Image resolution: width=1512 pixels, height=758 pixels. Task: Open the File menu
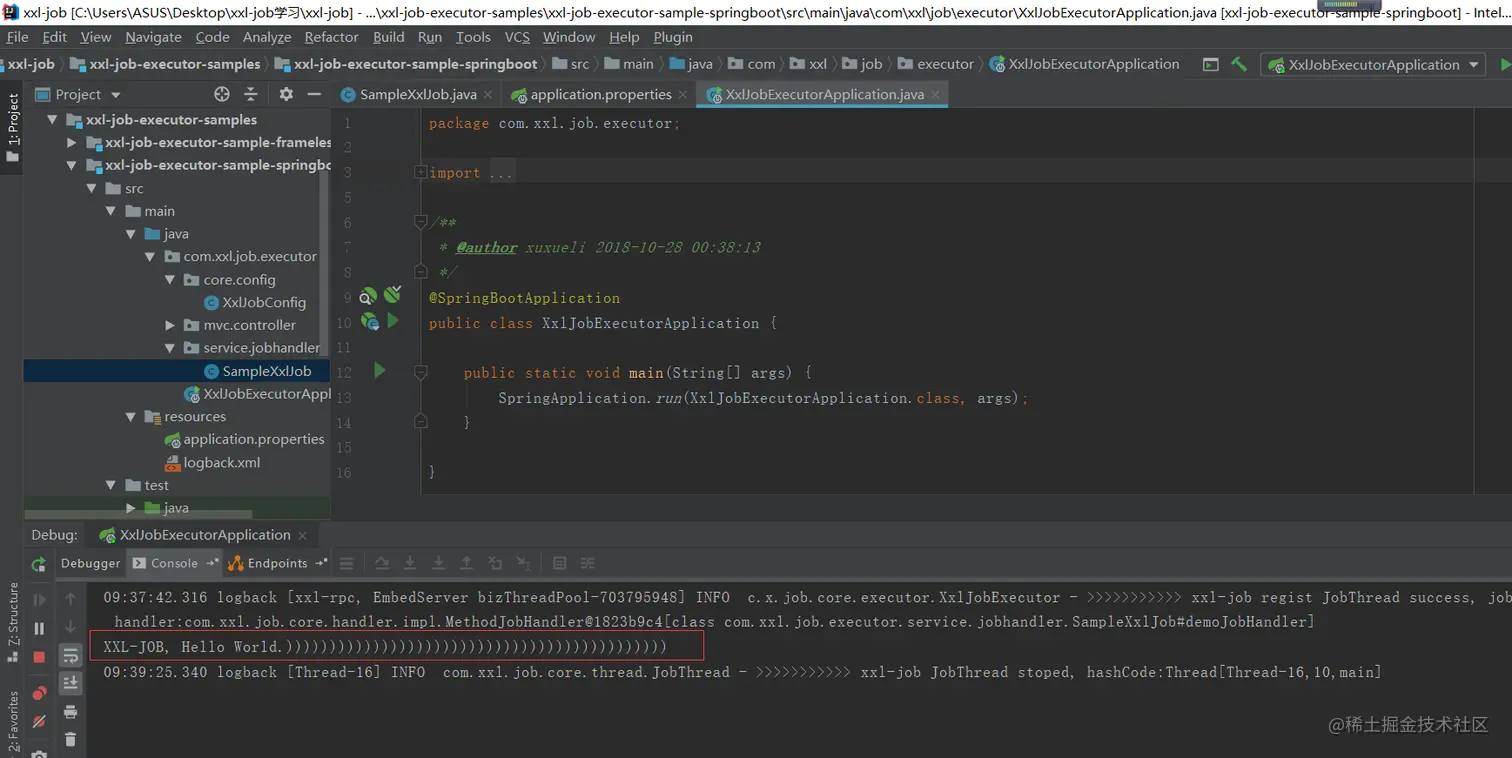[x=17, y=37]
